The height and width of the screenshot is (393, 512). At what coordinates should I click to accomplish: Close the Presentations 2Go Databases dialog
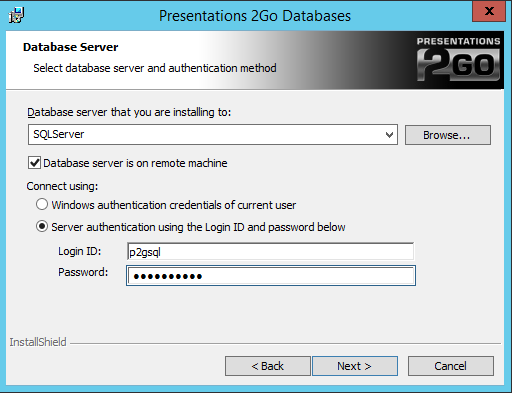489,11
